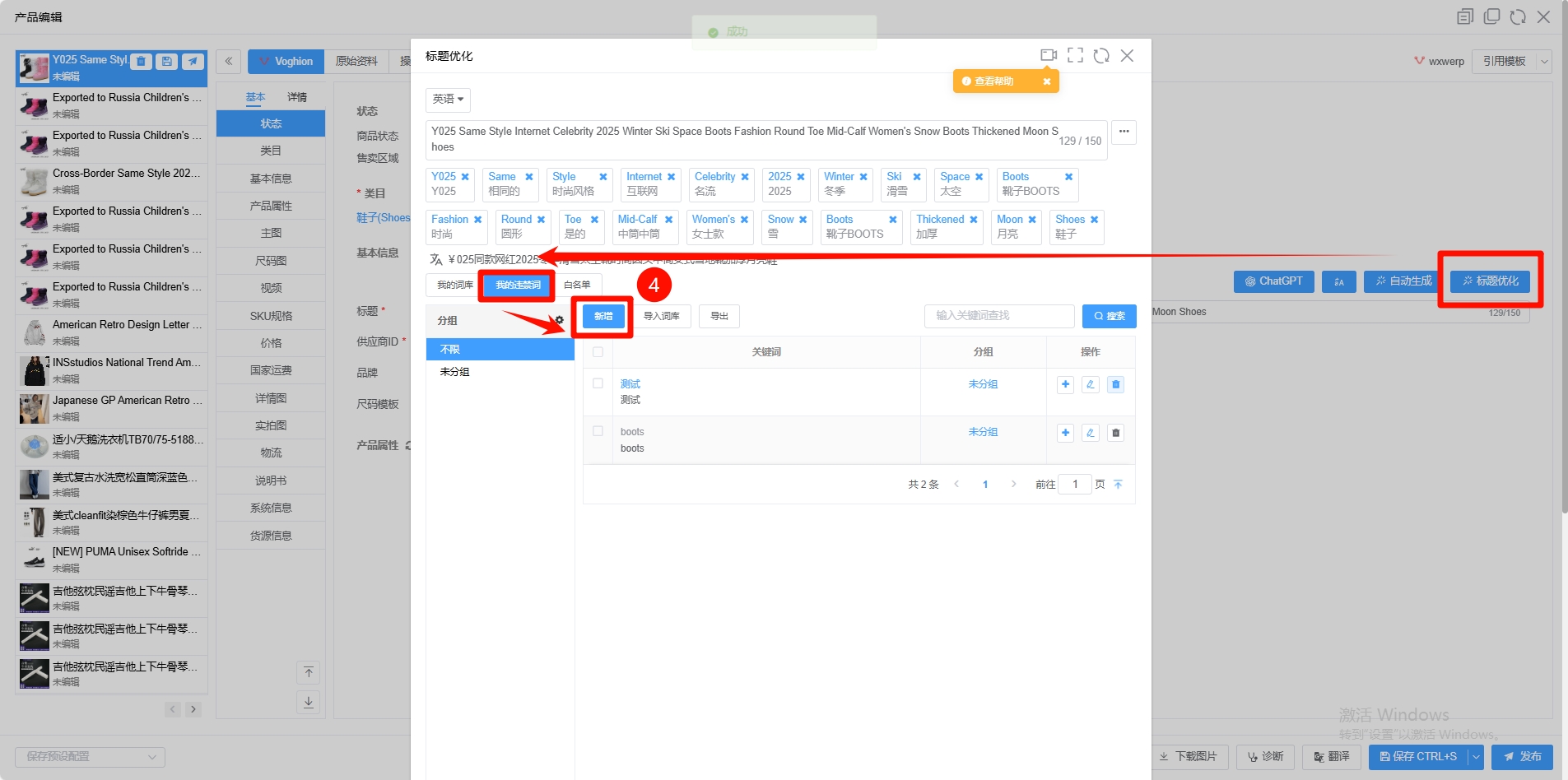Remove the Thickened keyword tag
The width and height of the screenshot is (1568, 780).
pos(974,220)
